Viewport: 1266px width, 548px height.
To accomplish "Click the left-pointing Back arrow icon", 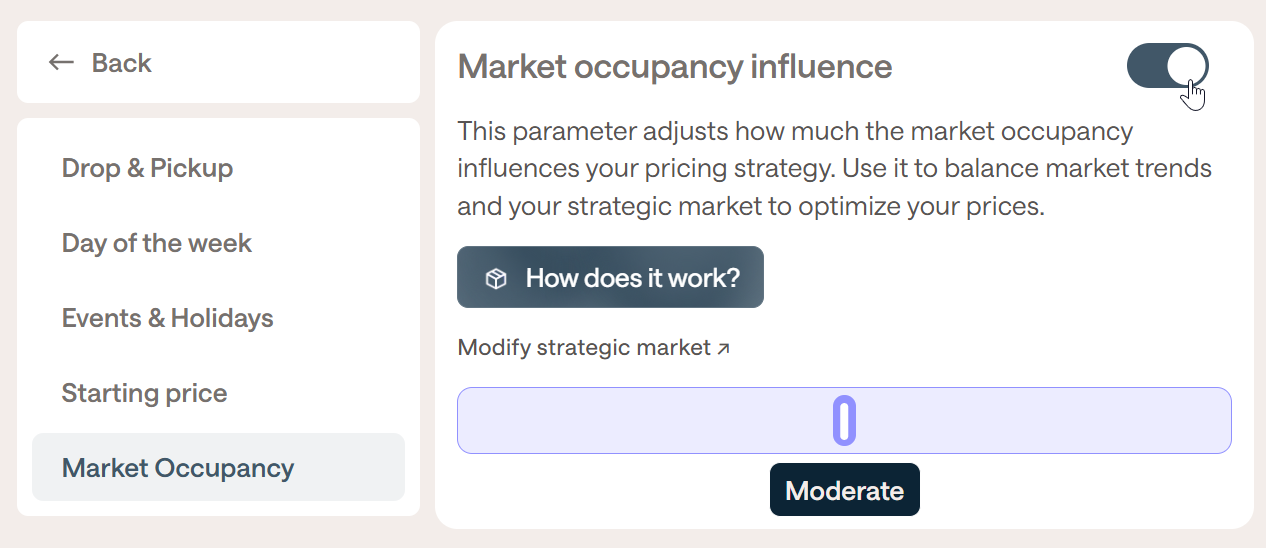I will [x=62, y=63].
